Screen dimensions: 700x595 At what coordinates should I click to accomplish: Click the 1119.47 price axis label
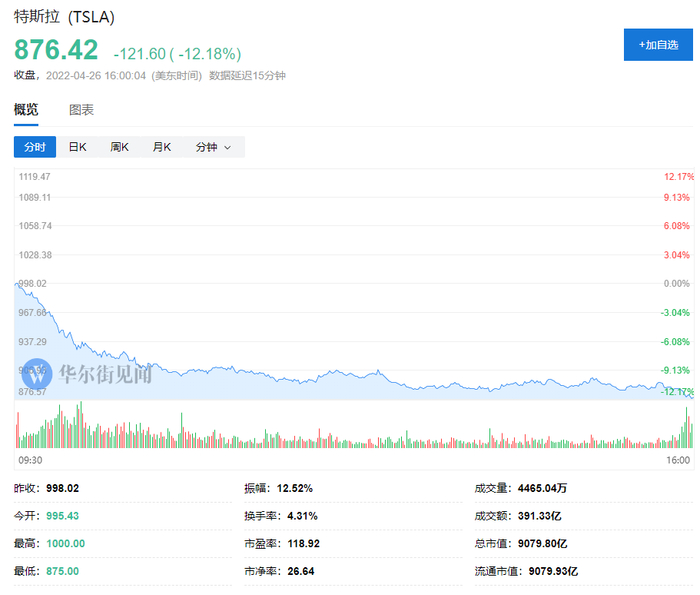[x=34, y=177]
